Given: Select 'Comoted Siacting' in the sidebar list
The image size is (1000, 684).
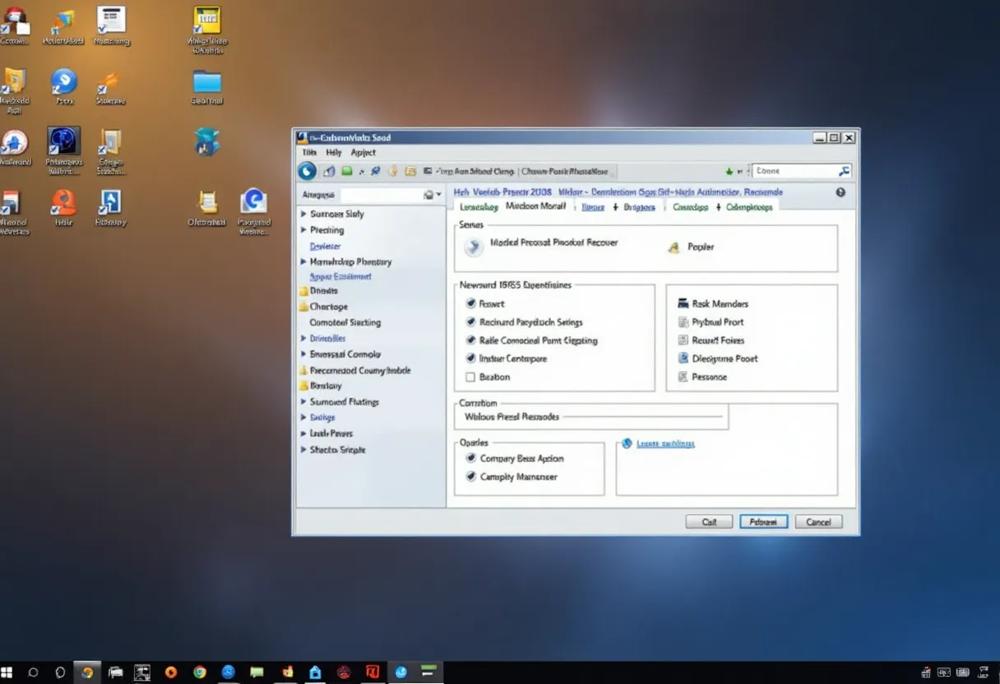Looking at the screenshot, I should click(345, 323).
